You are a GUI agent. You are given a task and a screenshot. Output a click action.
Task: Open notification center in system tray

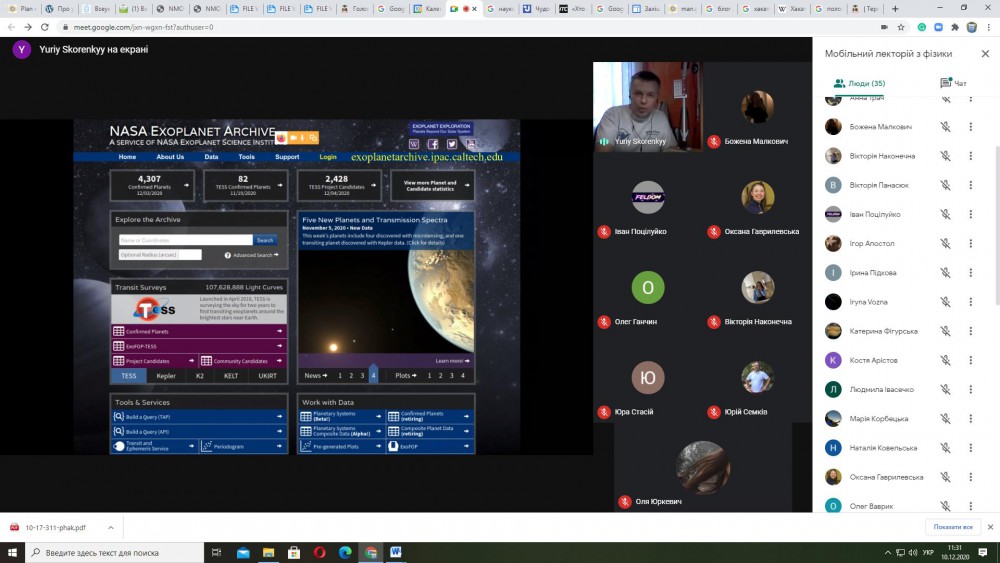tap(983, 552)
